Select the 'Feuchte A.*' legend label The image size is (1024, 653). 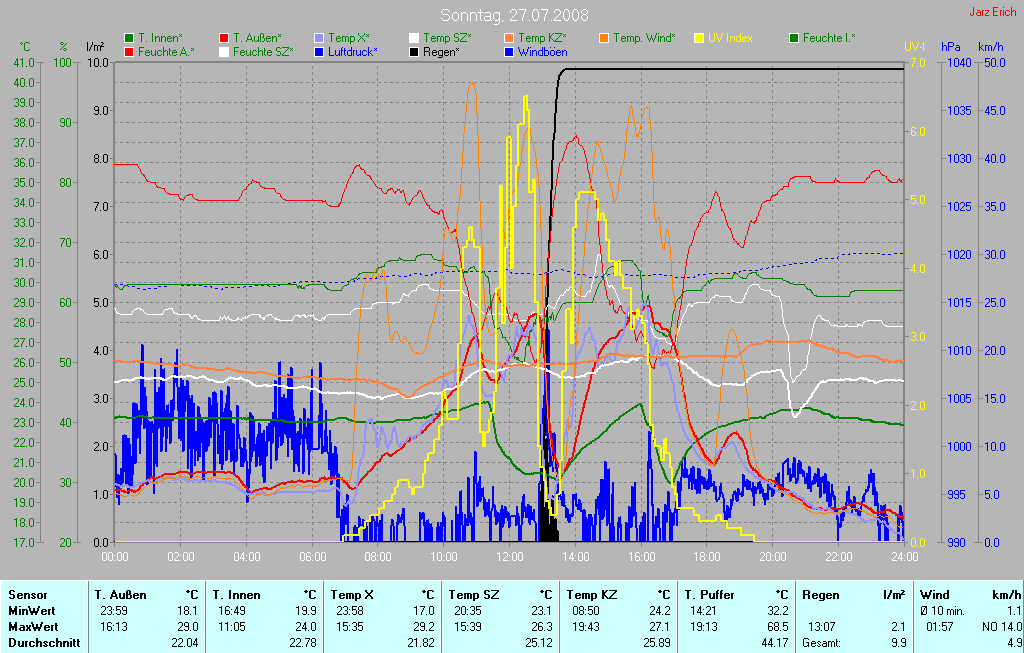pyautogui.click(x=167, y=52)
